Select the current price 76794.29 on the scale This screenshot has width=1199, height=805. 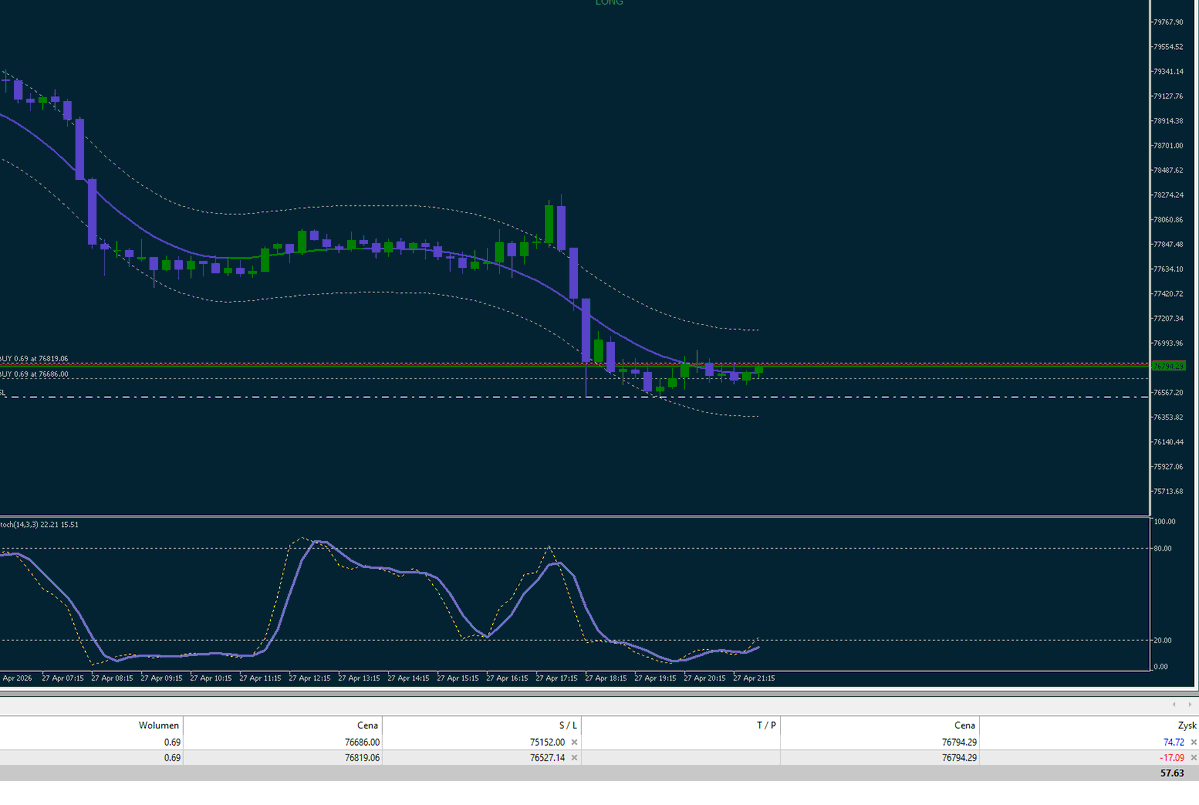click(x=1169, y=366)
